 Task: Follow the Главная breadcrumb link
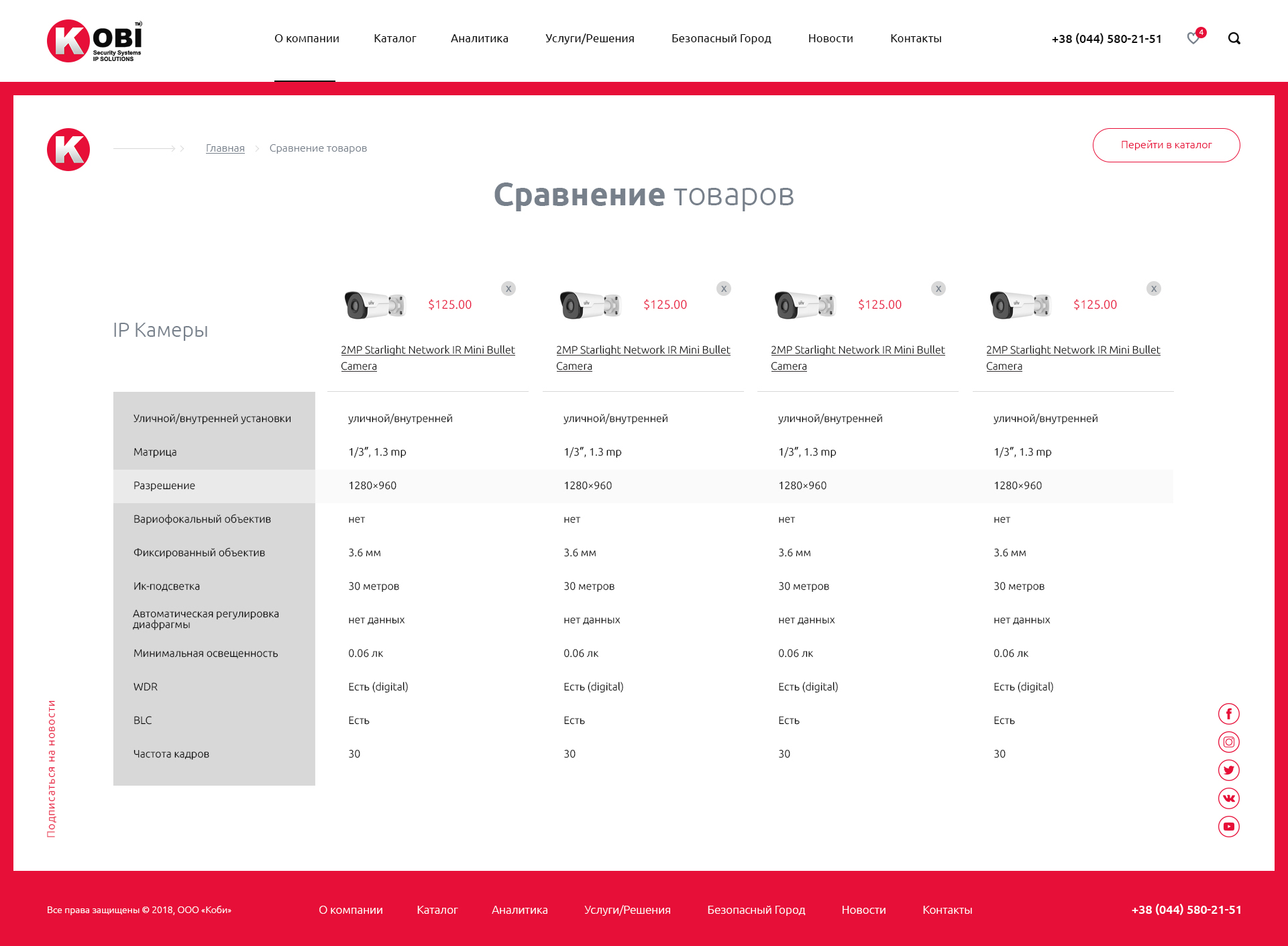[x=225, y=148]
